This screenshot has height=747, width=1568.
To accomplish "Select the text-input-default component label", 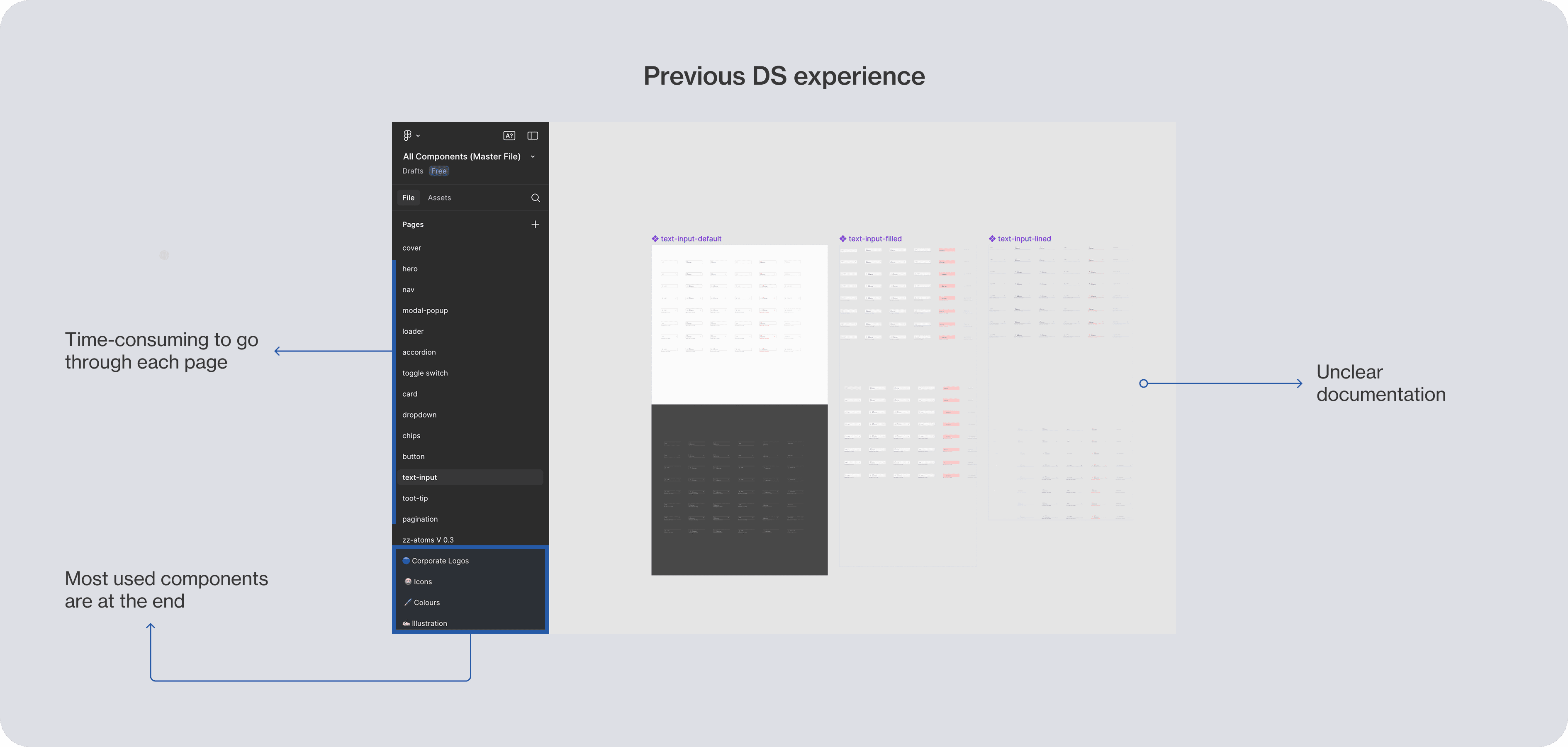I will click(691, 239).
